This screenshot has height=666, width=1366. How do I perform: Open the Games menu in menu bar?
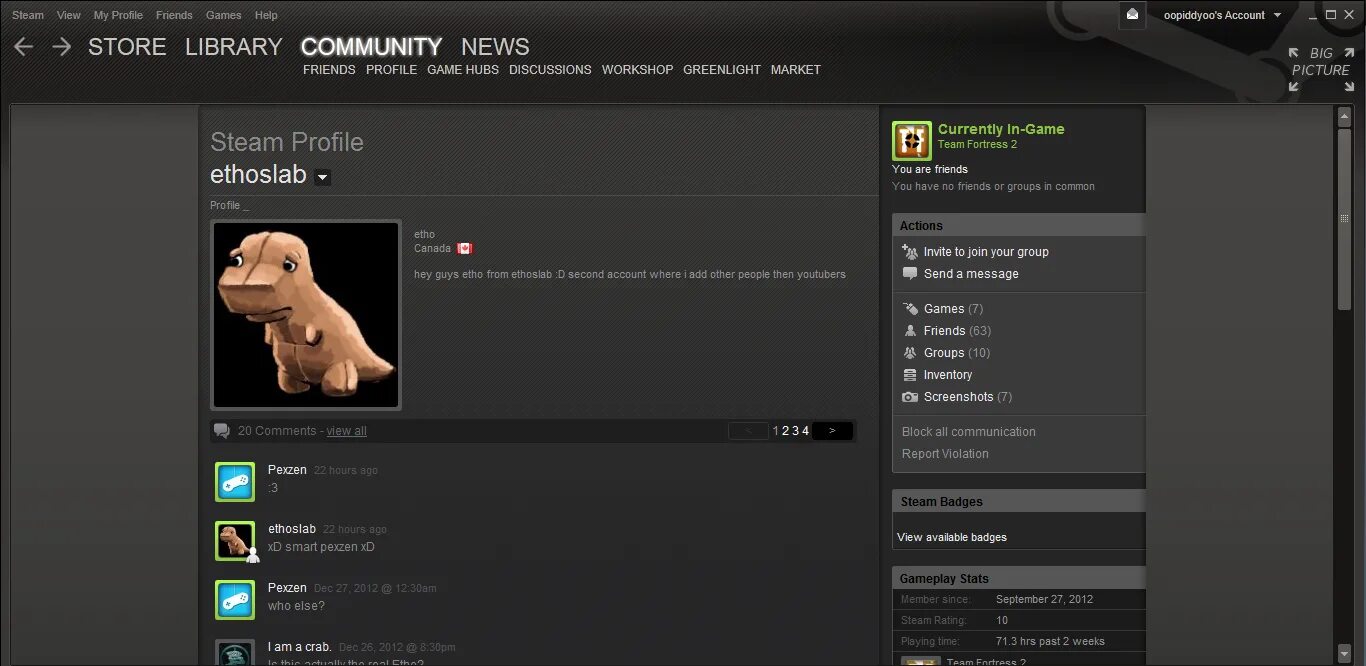click(223, 15)
